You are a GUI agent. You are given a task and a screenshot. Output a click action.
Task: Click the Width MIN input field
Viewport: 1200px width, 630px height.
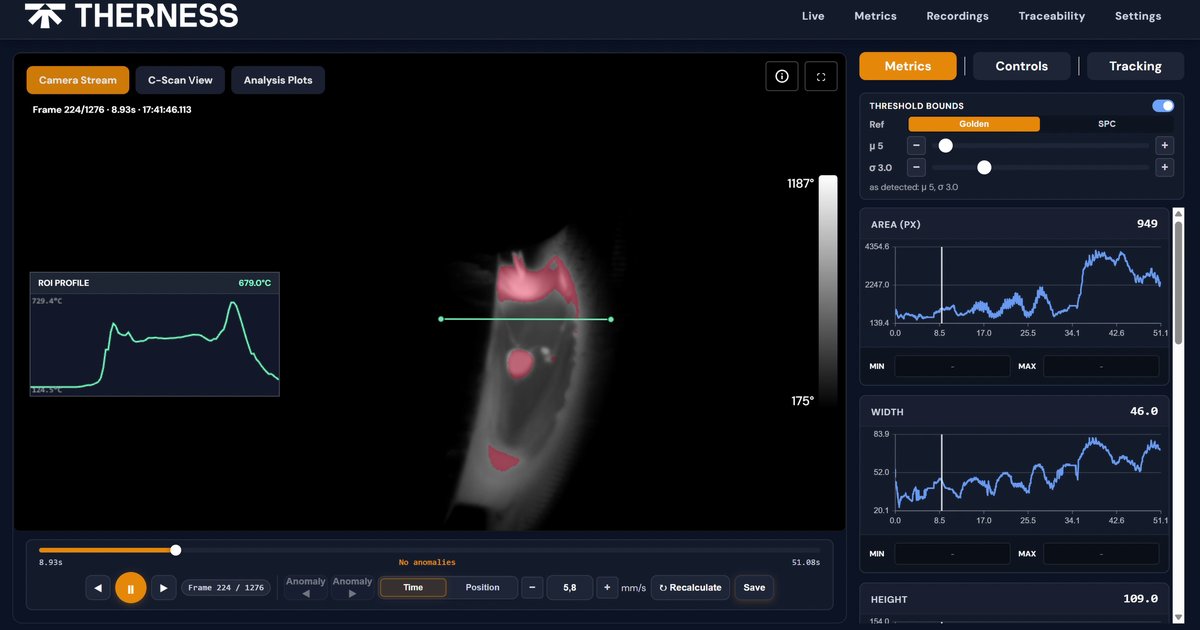[x=952, y=553]
